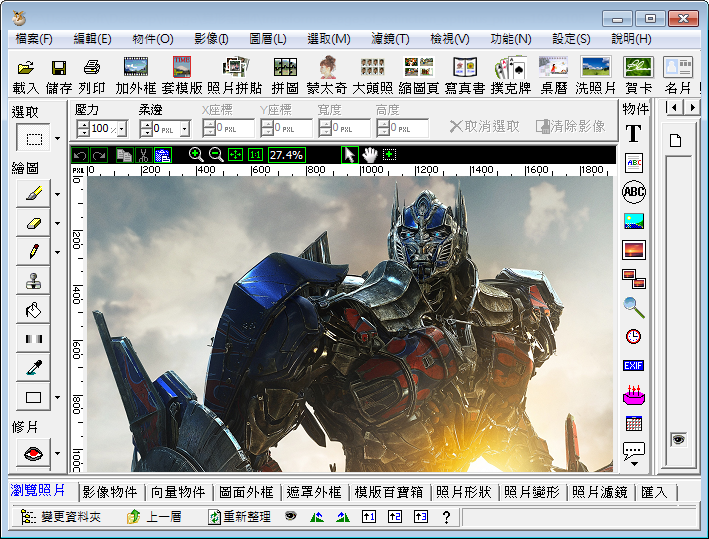Click the 儲存 save floppy icon
This screenshot has width=709, height=539.
click(x=59, y=68)
